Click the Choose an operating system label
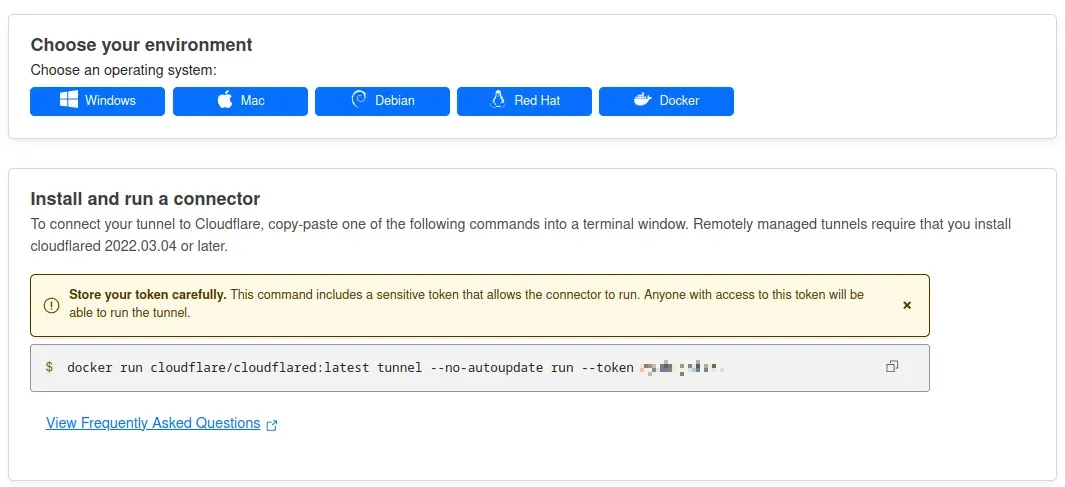Image resolution: width=1065 pixels, height=487 pixels. pos(124,70)
